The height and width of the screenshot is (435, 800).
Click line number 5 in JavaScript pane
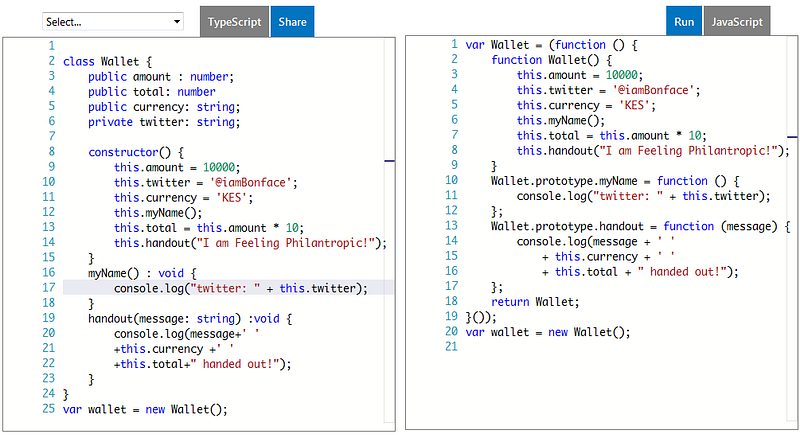pyautogui.click(x=454, y=105)
